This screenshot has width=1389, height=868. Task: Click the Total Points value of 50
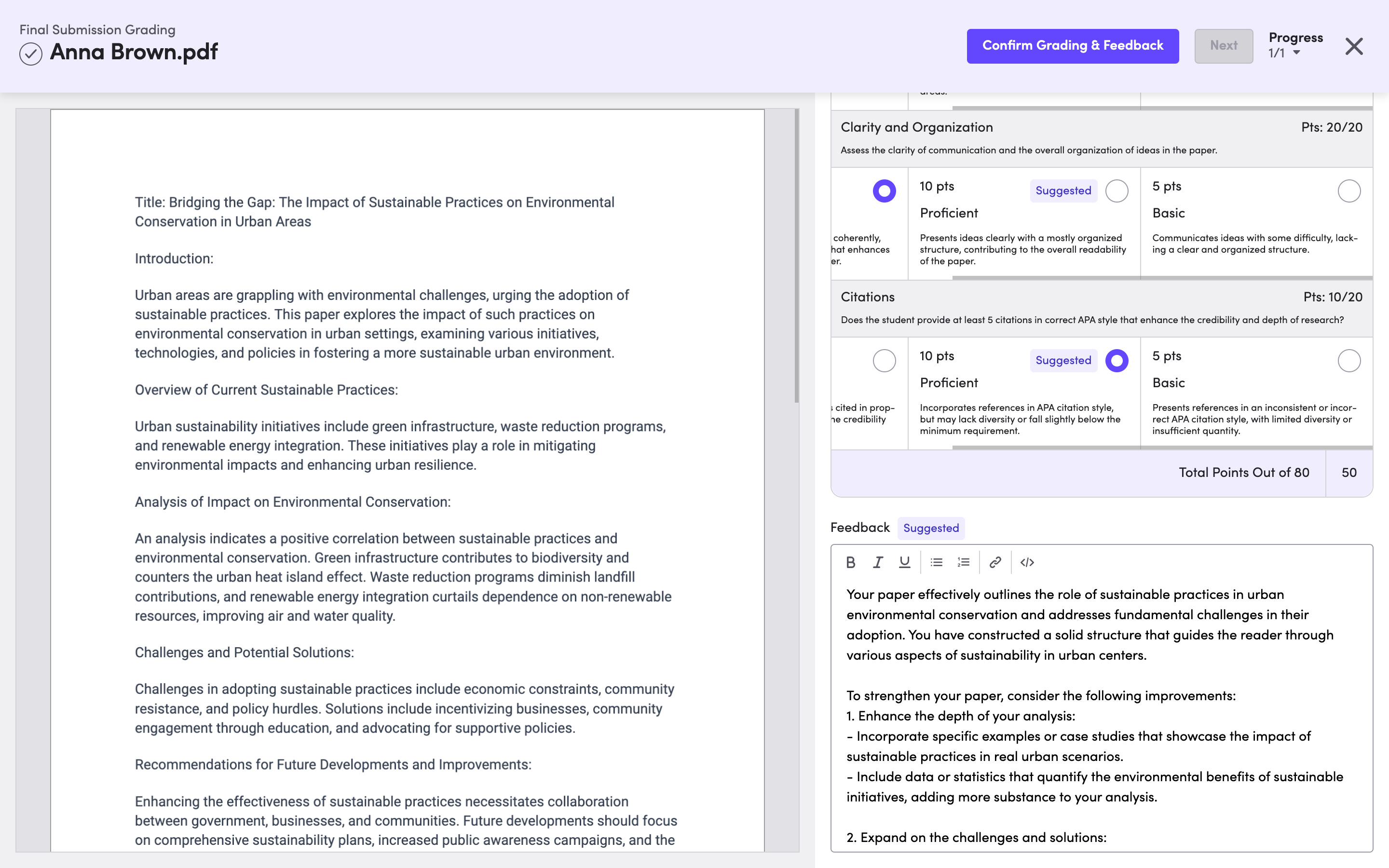[x=1349, y=473]
